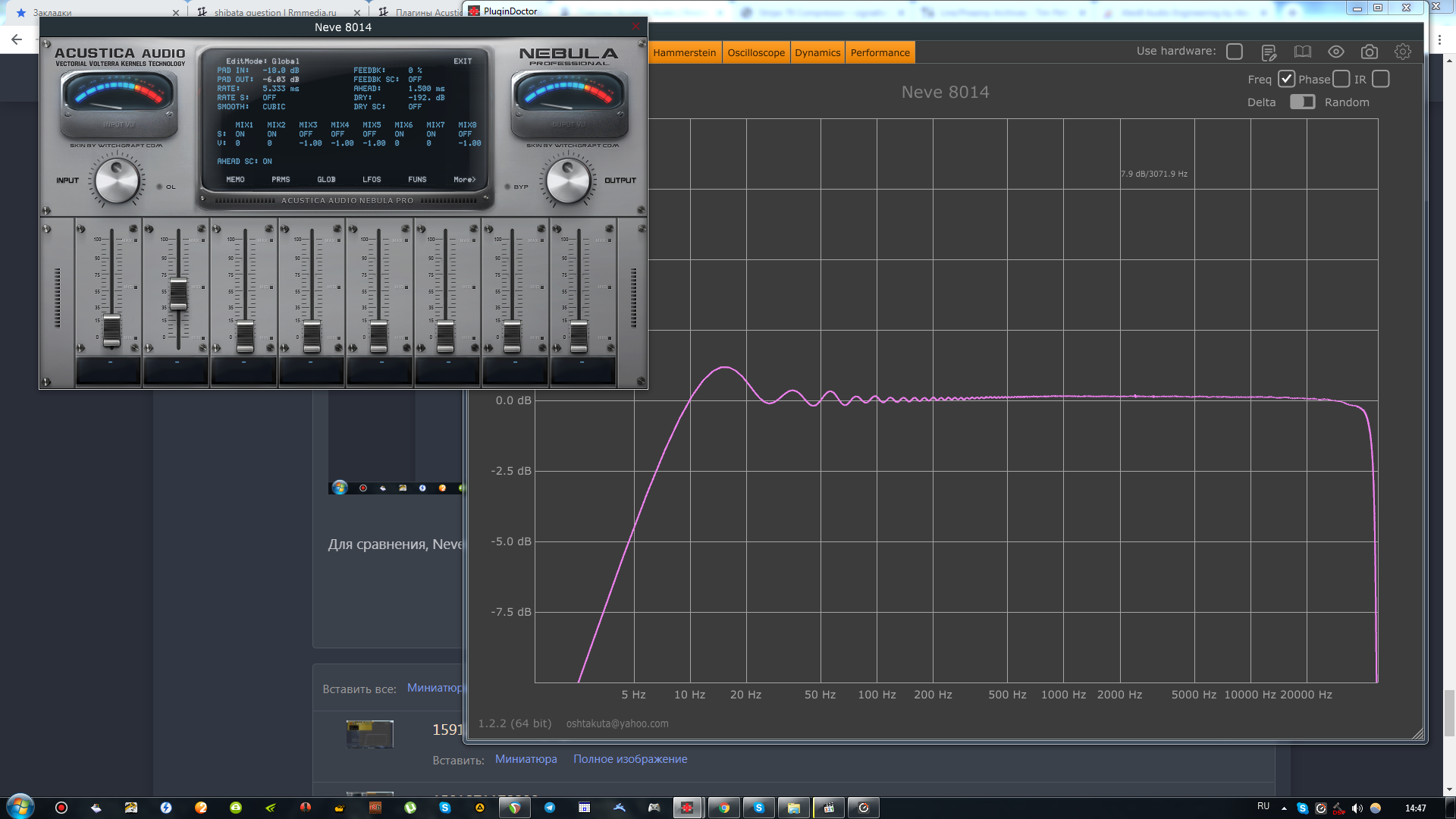The image size is (1456, 819).
Task: Open the notes editor icon in PluginDoctor
Action: click(x=1269, y=52)
